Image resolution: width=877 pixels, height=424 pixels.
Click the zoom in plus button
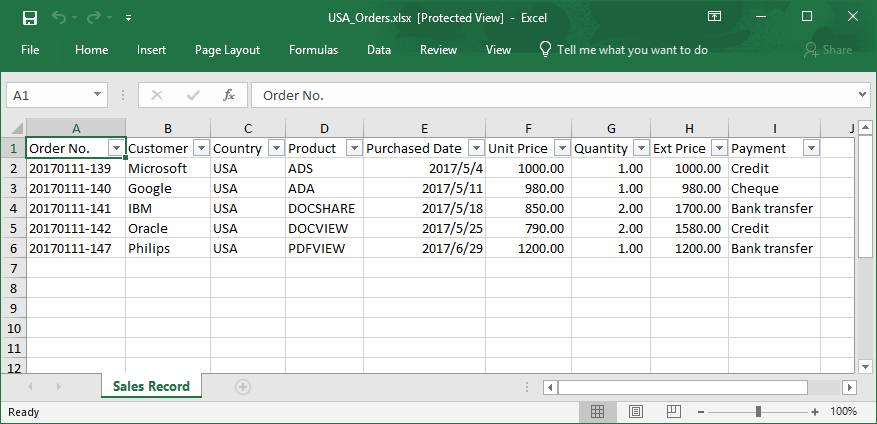point(815,412)
